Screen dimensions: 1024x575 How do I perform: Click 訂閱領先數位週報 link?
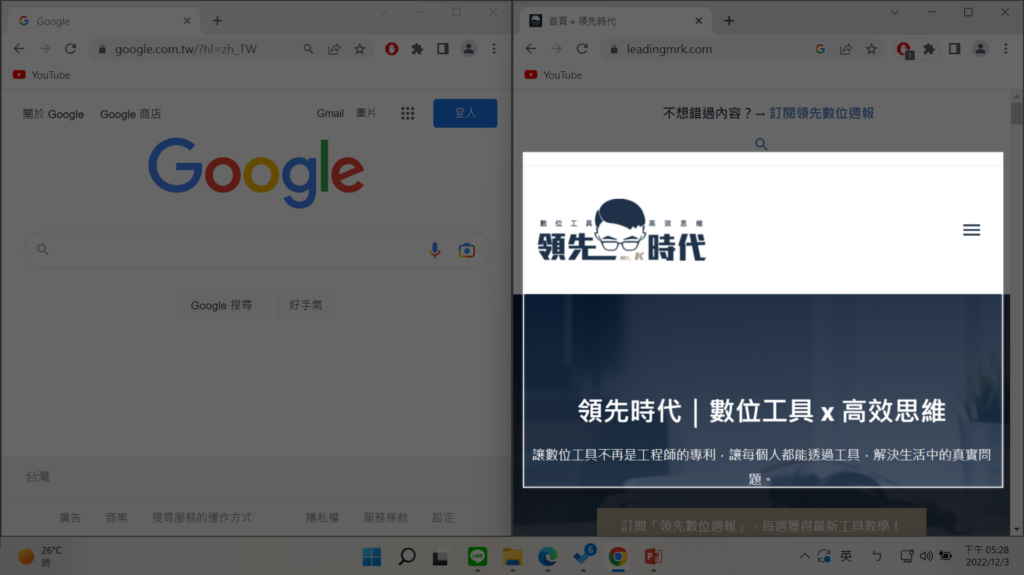click(x=821, y=113)
